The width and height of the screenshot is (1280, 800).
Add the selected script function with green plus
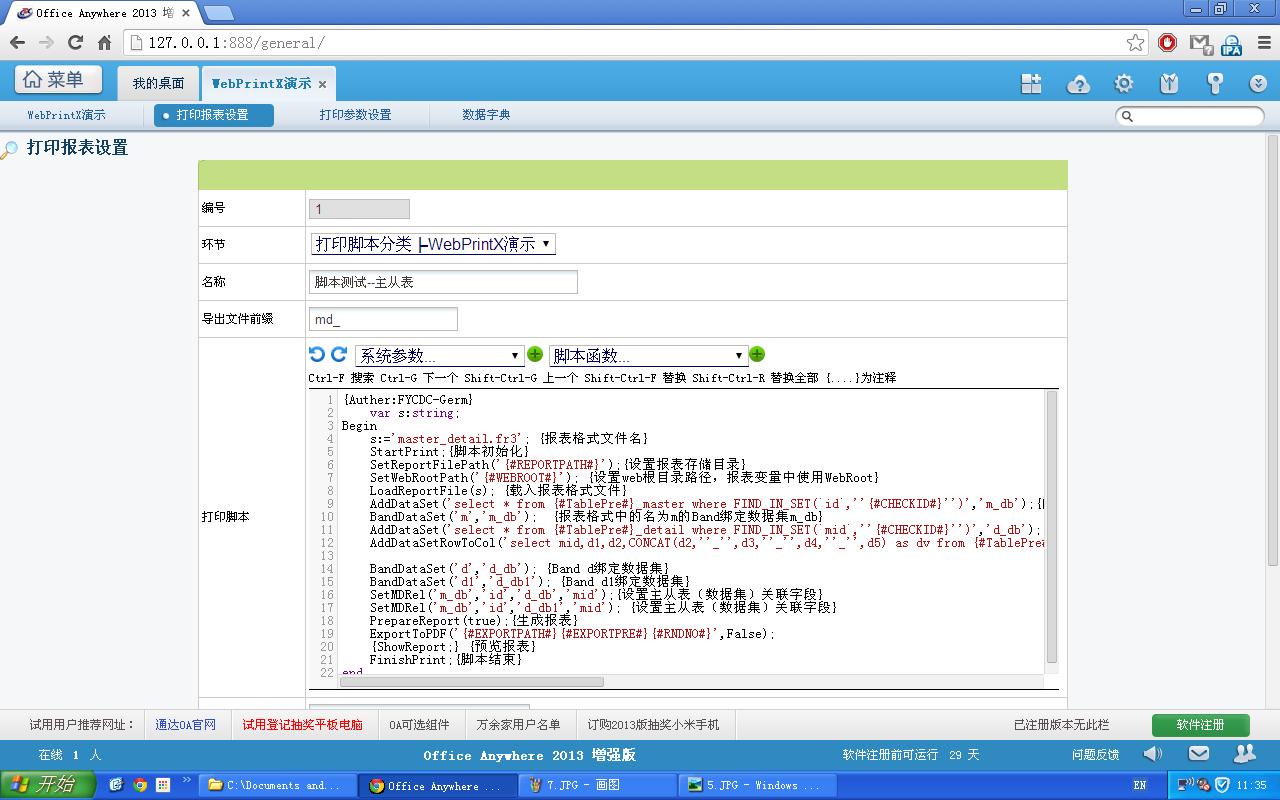(x=757, y=354)
